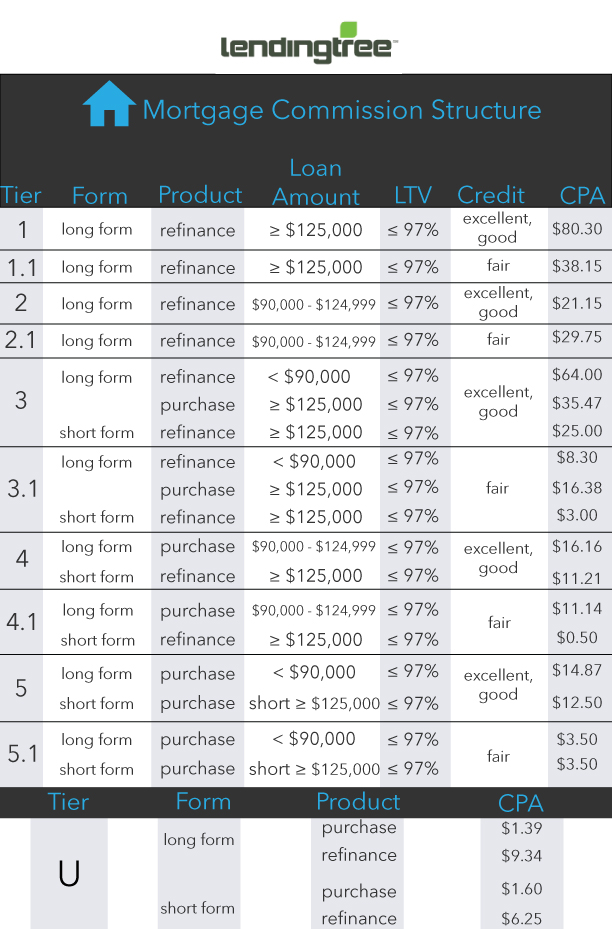Click the Tier 3.1 row label
The image size is (612, 929).
[x=22, y=489]
